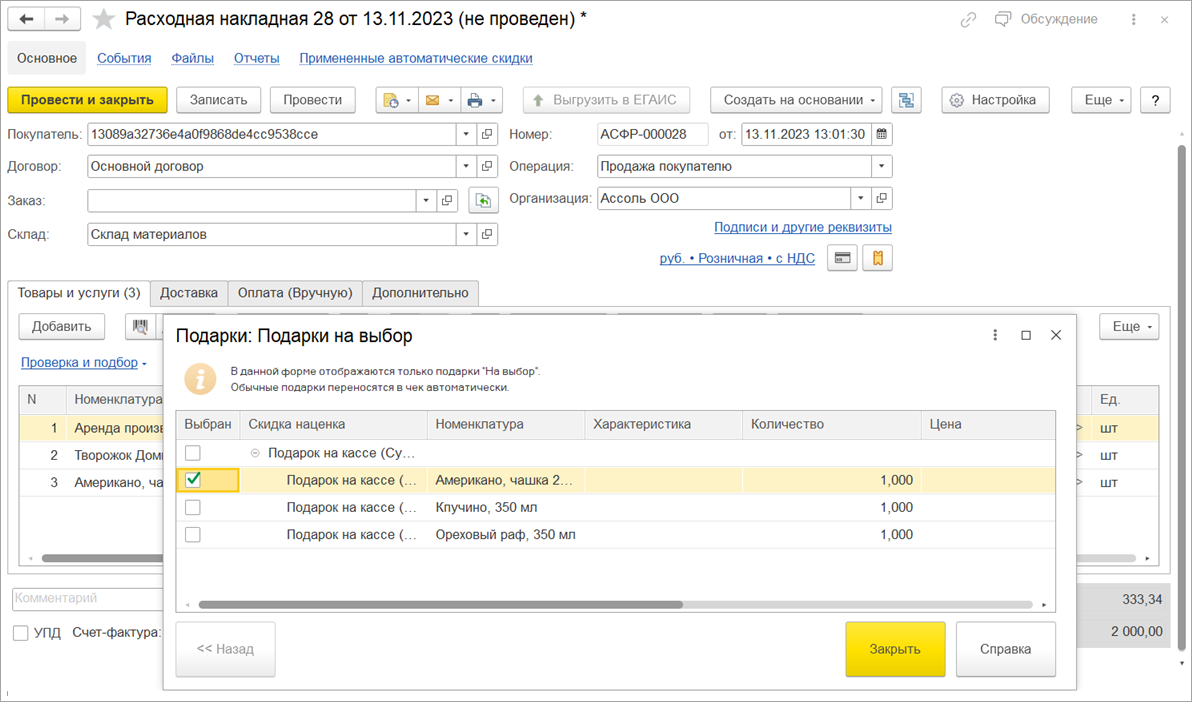Expand the Операция dropdown
This screenshot has height=702, width=1192.
[x=881, y=167]
